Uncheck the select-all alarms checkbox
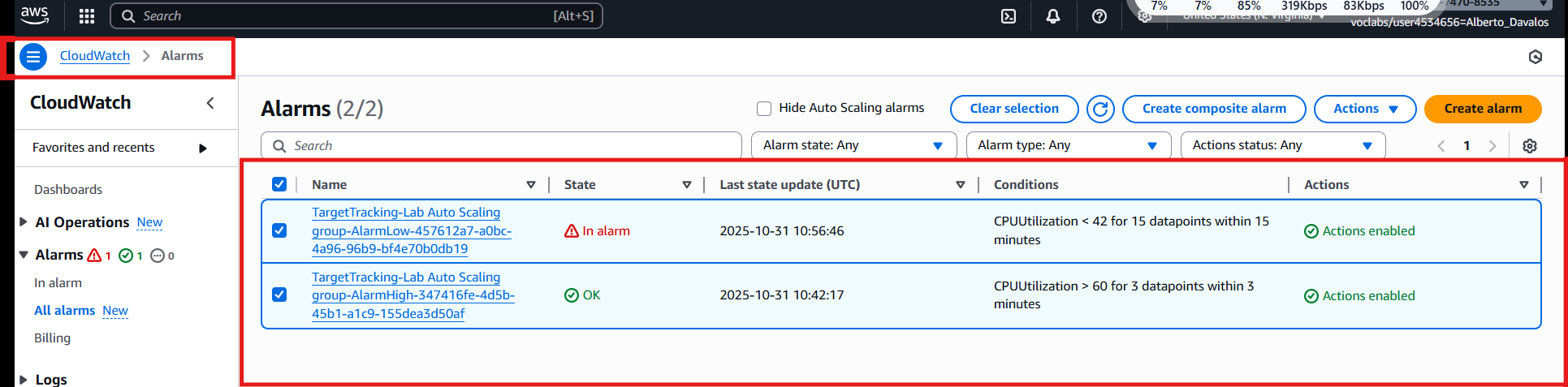 279,184
